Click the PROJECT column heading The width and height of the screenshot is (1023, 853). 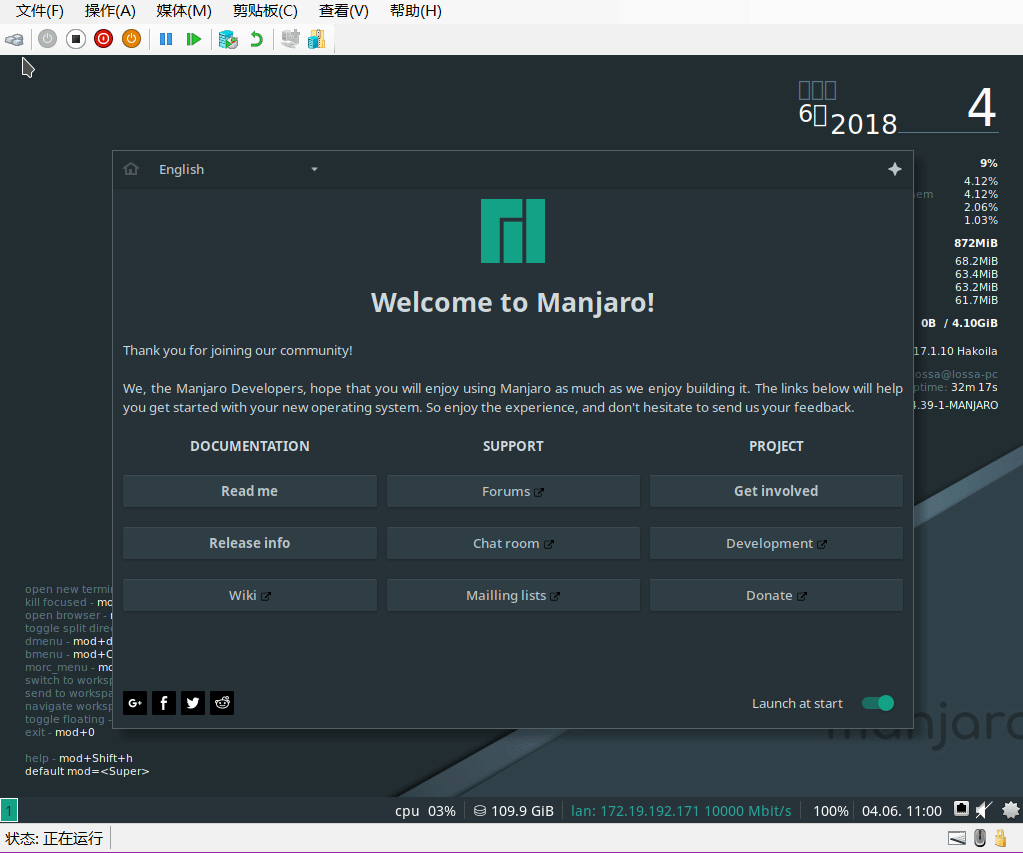[x=776, y=446]
